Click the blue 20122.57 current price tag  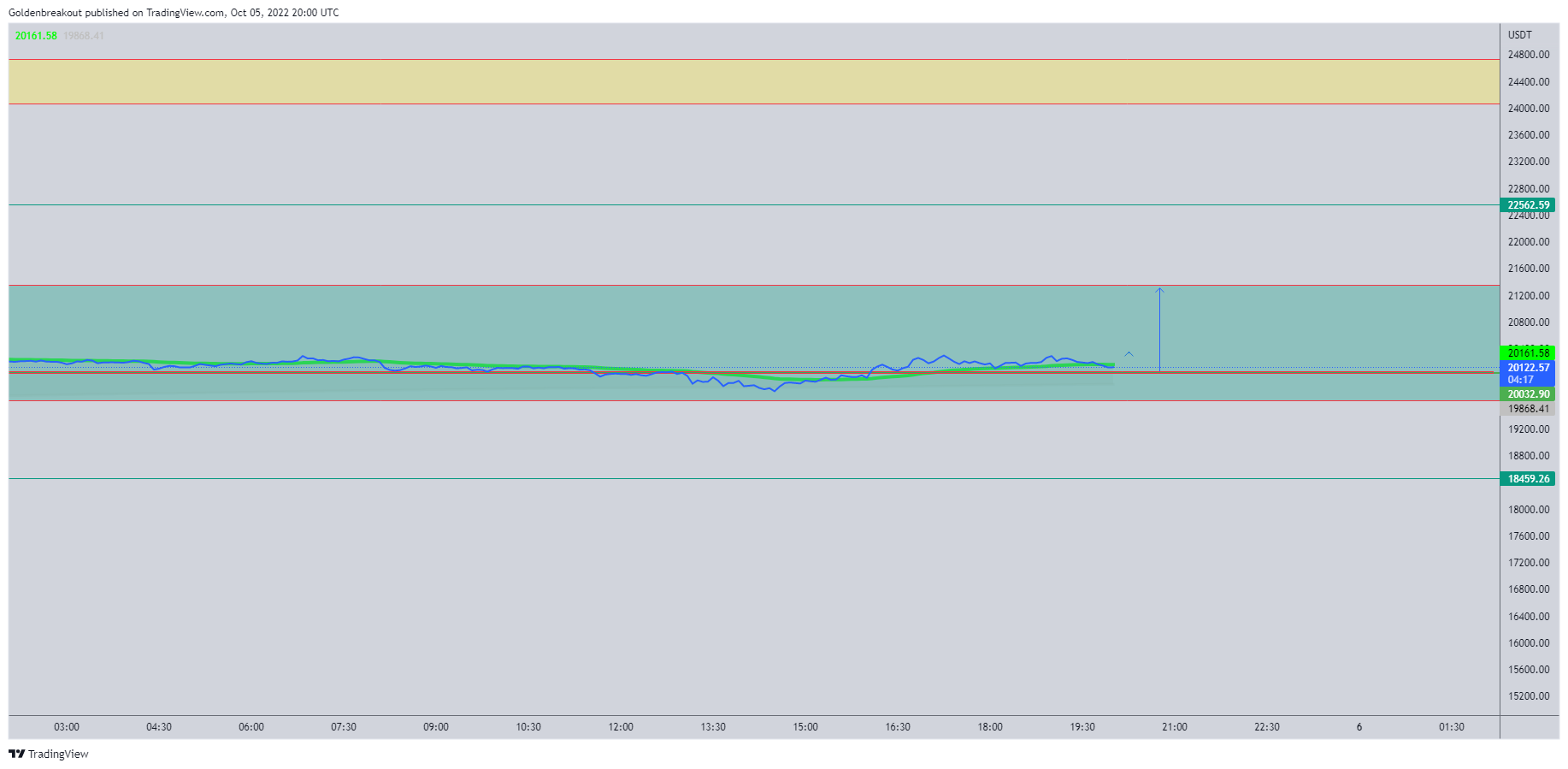coord(1528,368)
